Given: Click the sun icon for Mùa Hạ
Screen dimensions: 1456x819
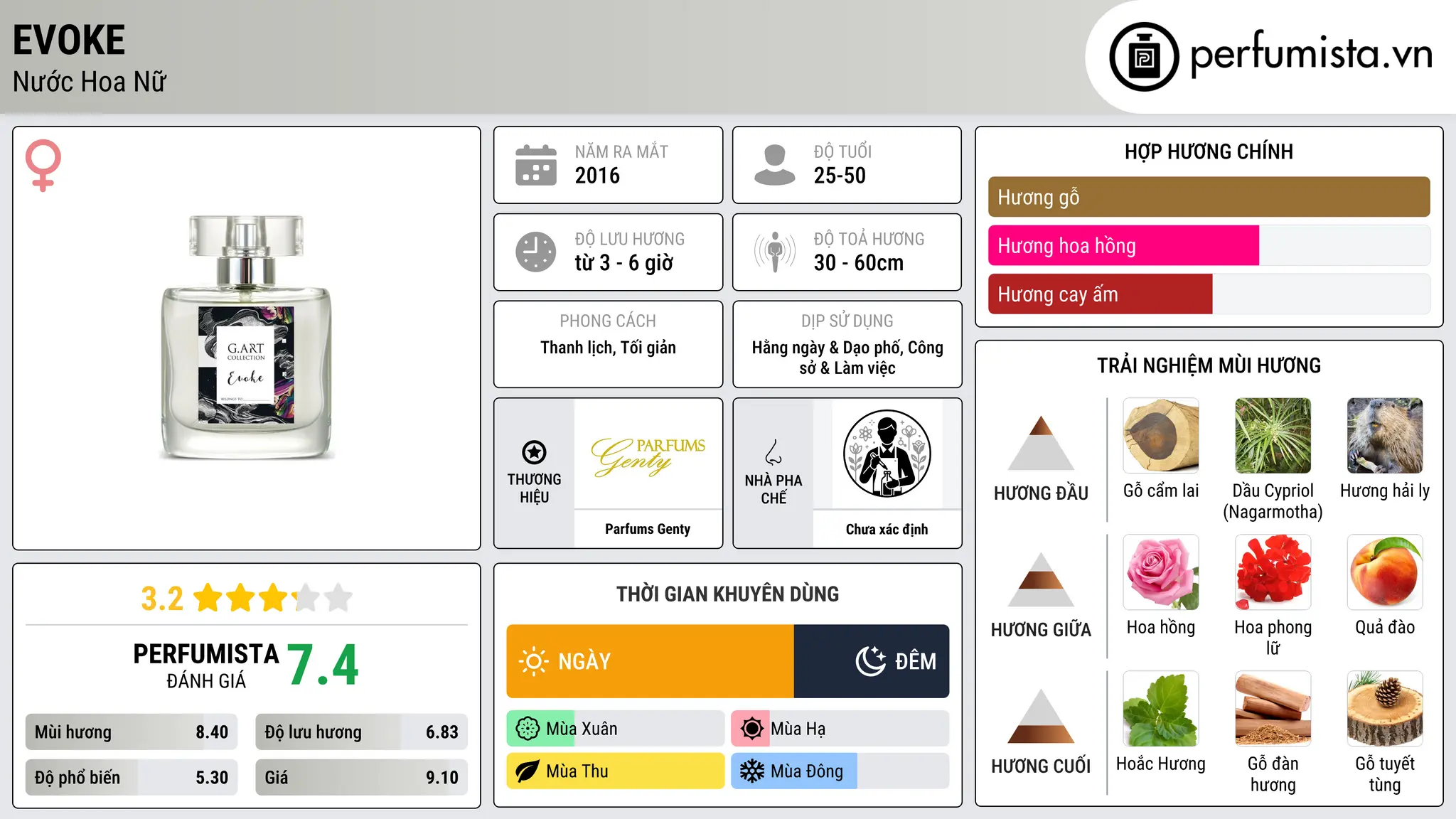Looking at the screenshot, I should pos(752,729).
